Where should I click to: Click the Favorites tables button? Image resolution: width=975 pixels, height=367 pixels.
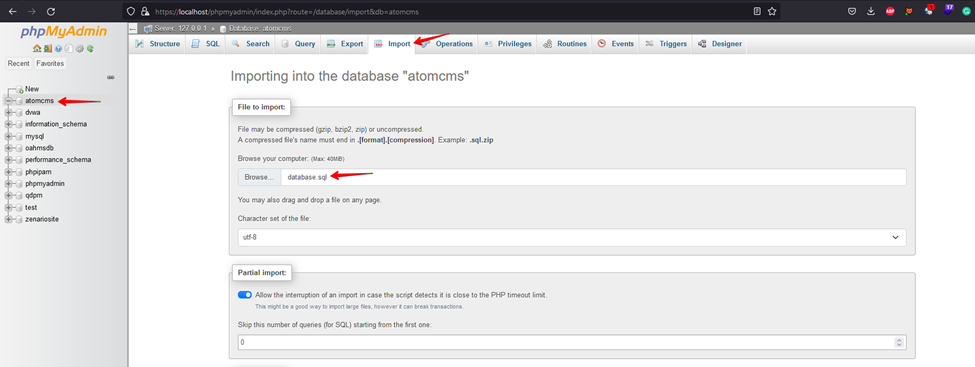point(50,63)
